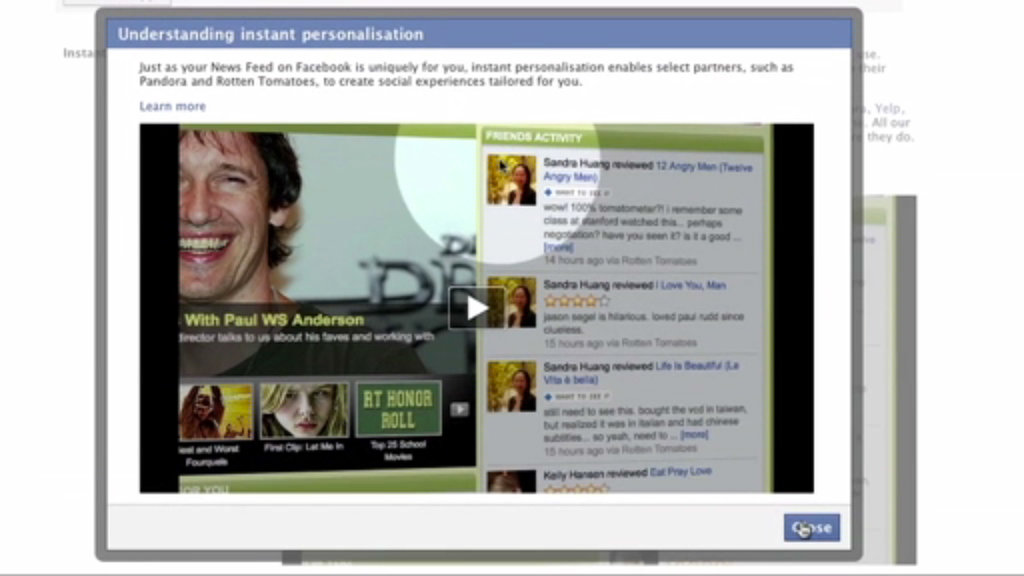The width and height of the screenshot is (1024, 576).
Task: Open the First Clip: Let Me In thumbnail
Action: (x=304, y=411)
